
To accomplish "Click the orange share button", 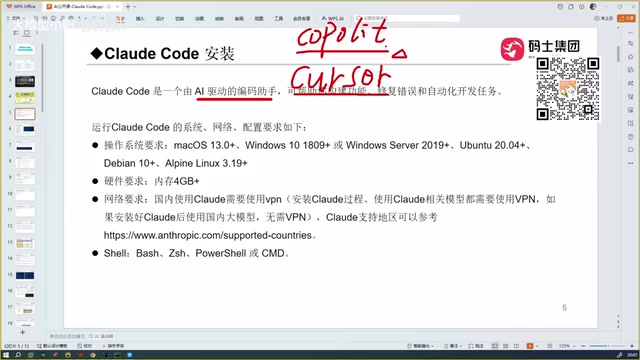I will pos(627,18).
